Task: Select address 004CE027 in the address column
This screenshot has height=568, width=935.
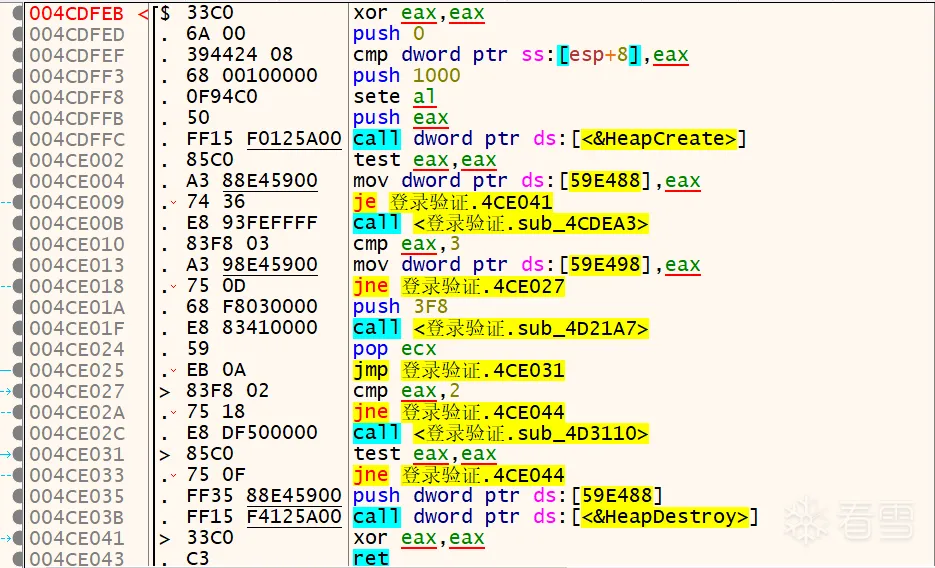Action: click(77, 391)
